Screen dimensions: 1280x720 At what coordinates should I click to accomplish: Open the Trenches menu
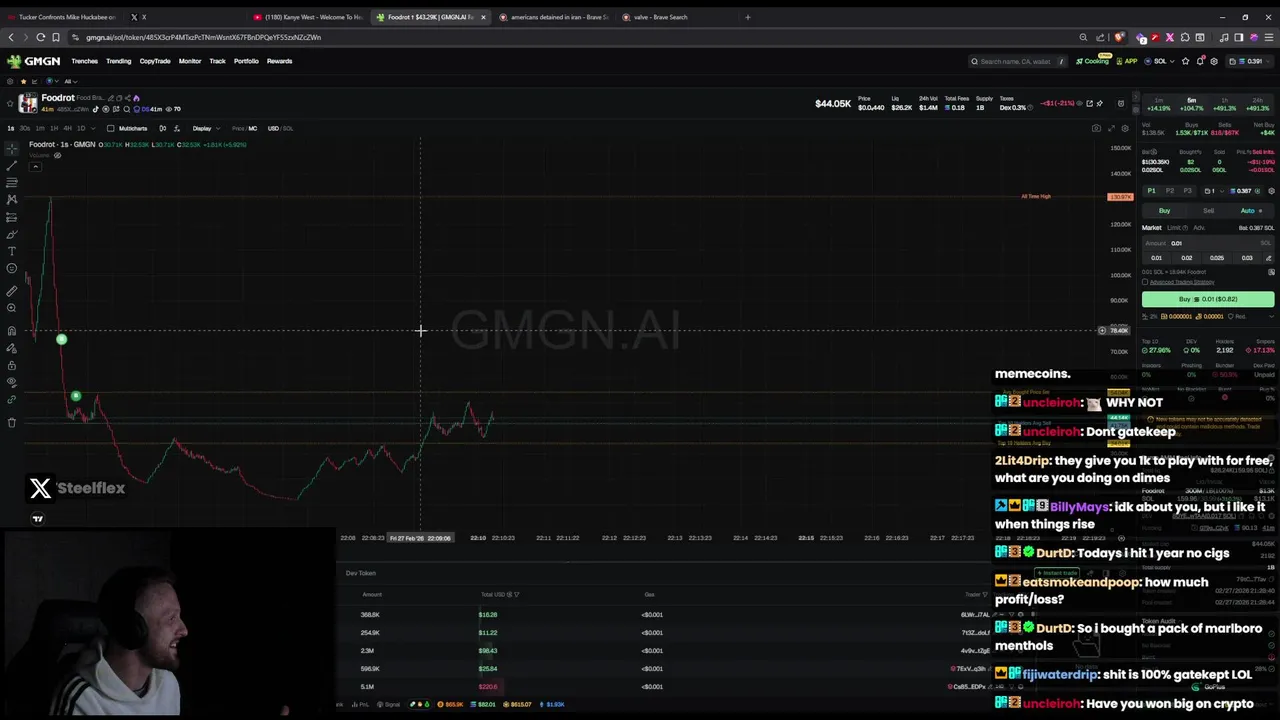pyautogui.click(x=85, y=61)
